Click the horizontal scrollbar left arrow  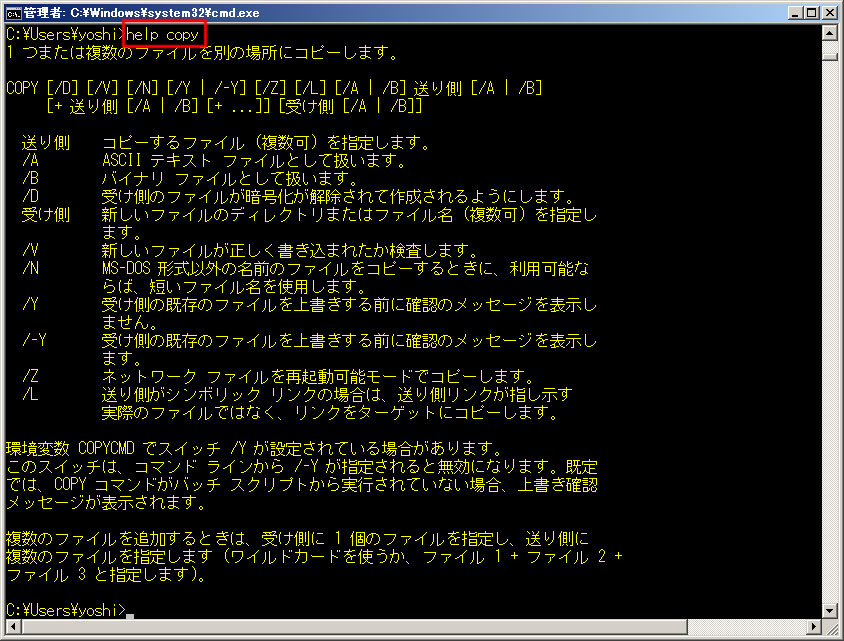[x=13, y=626]
